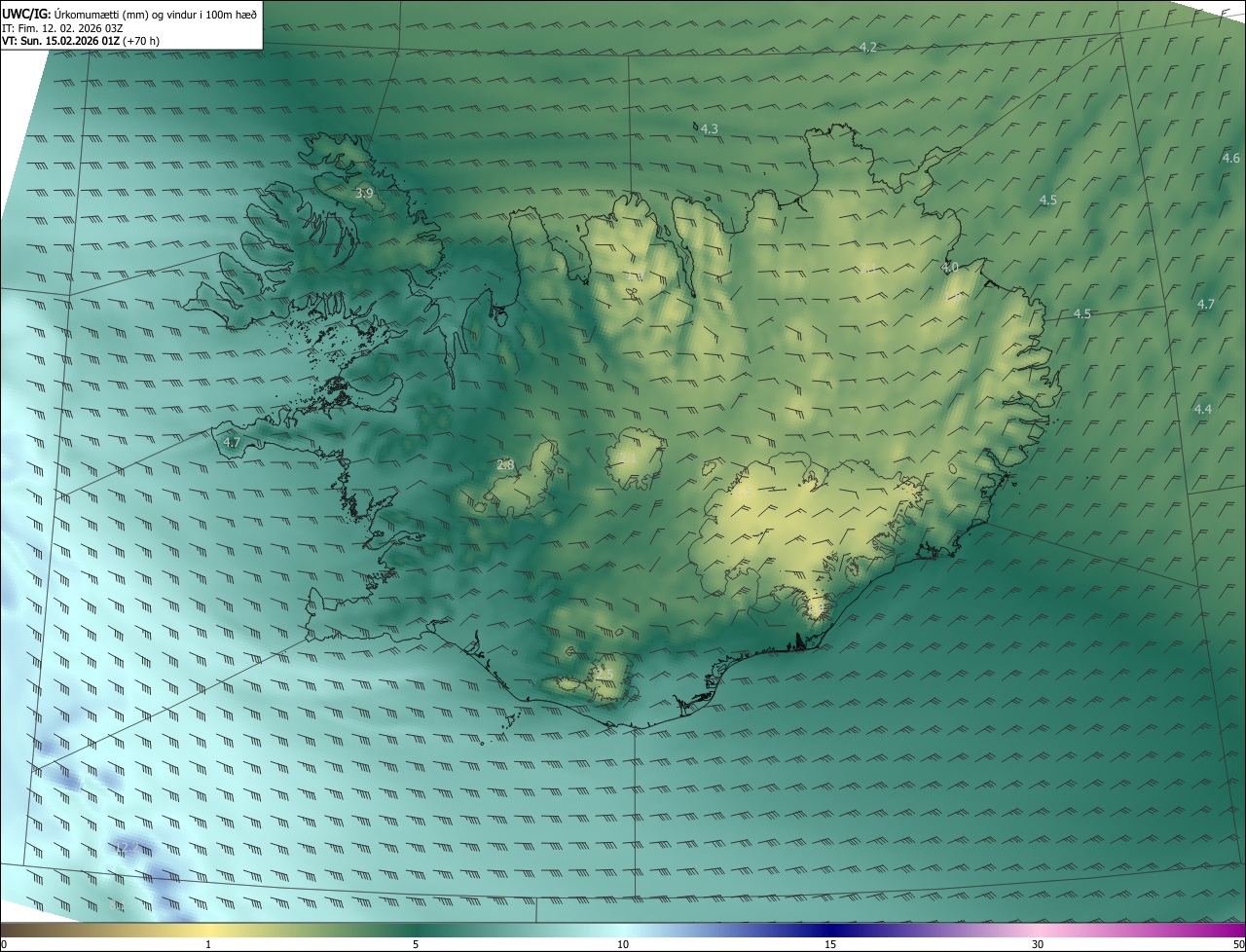Click the '4.7' value label west of Iceland
Screen dimensions: 1246x952
tap(232, 442)
